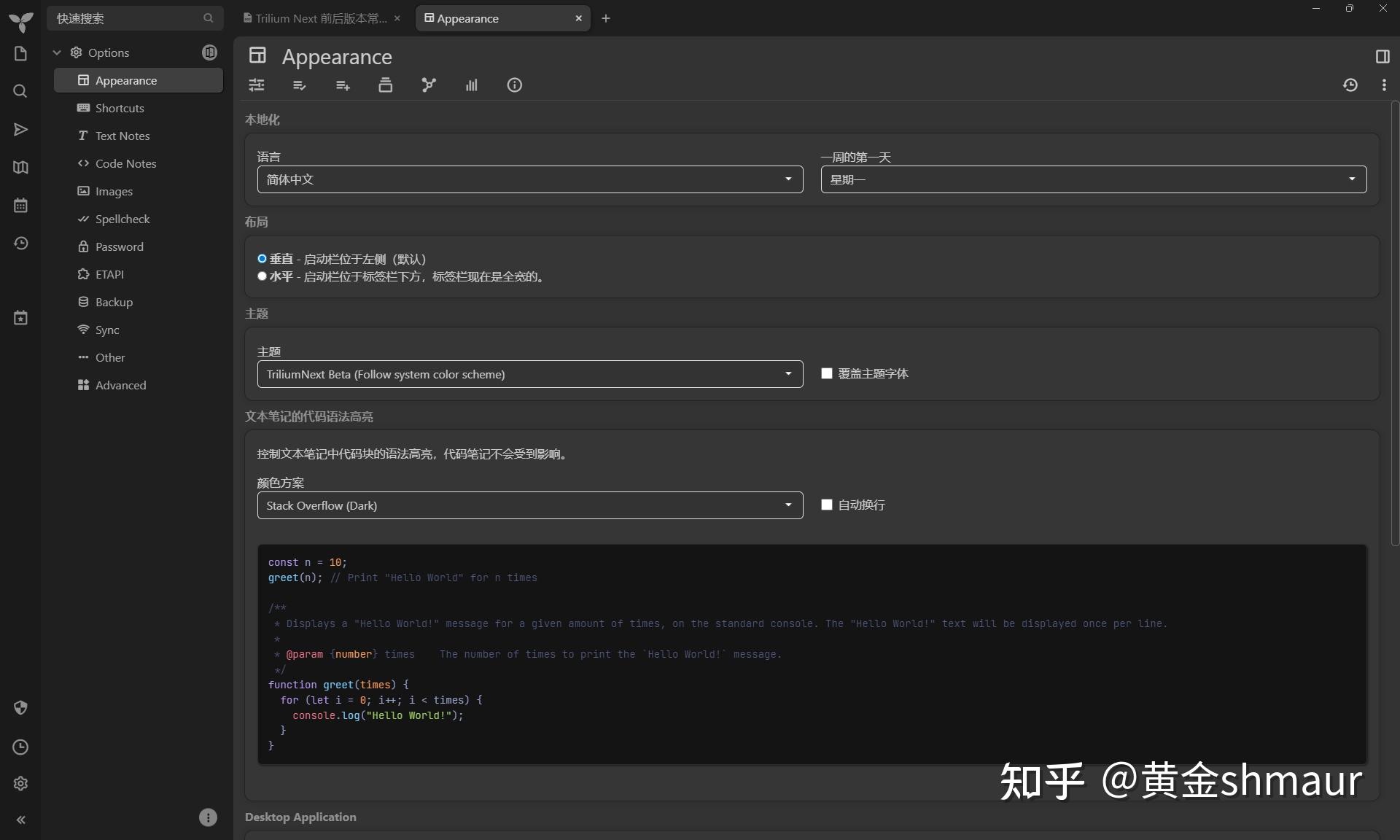Open a new tab with plus button
Screen dimensions: 1400x840
pos(606,18)
